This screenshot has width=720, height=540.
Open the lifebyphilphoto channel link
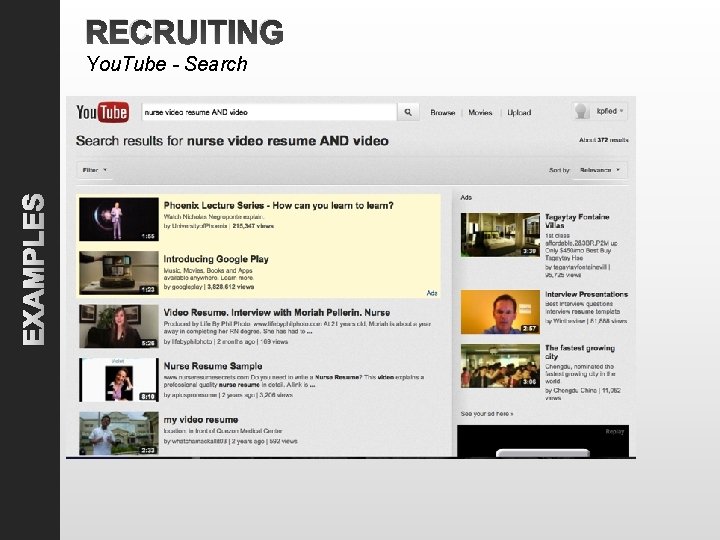[x=192, y=342]
